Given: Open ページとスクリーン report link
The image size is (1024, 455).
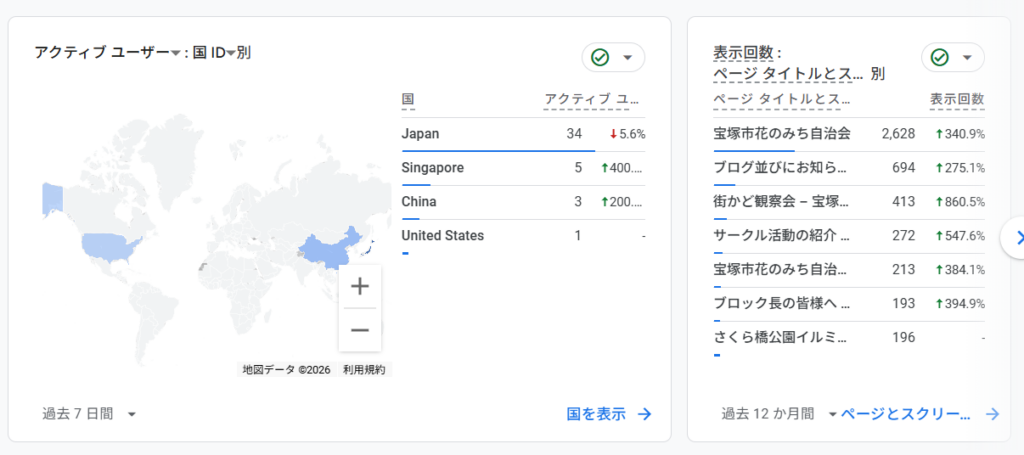Looking at the screenshot, I should coord(905,414).
